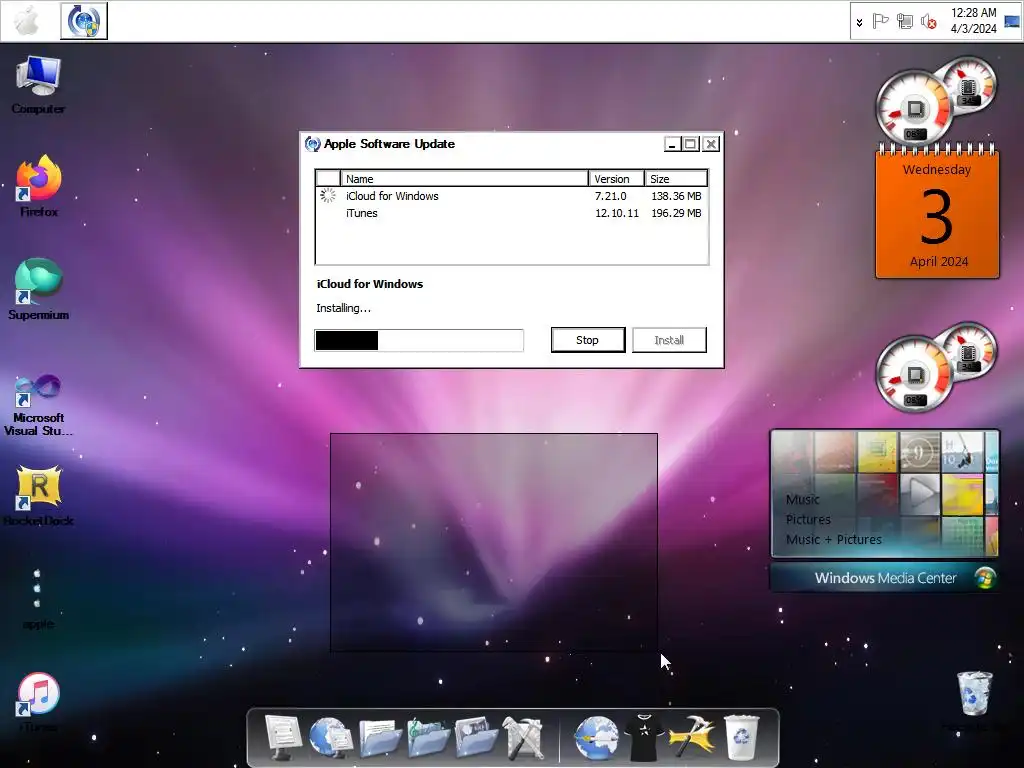
Task: Click the installation progress bar
Action: click(419, 340)
